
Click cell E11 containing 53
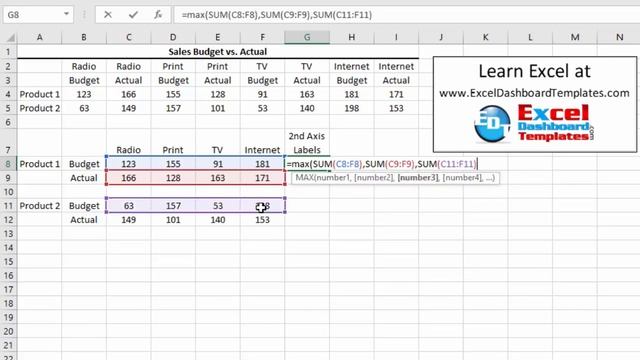coord(218,206)
